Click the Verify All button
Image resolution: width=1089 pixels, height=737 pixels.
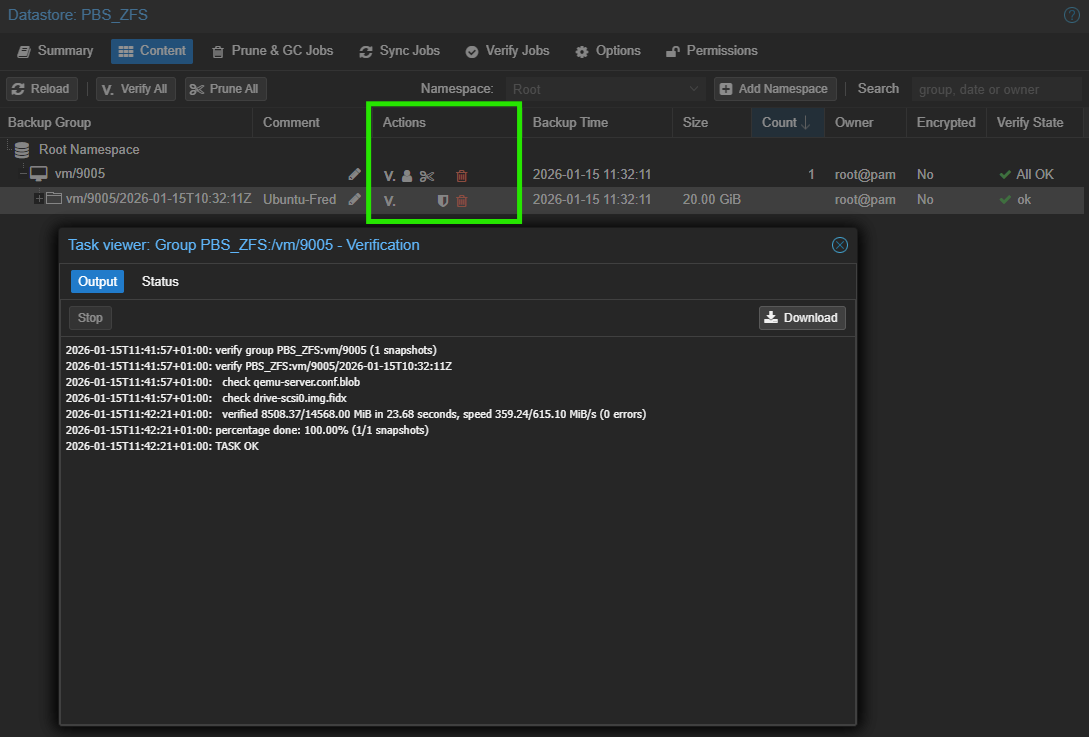coord(135,89)
